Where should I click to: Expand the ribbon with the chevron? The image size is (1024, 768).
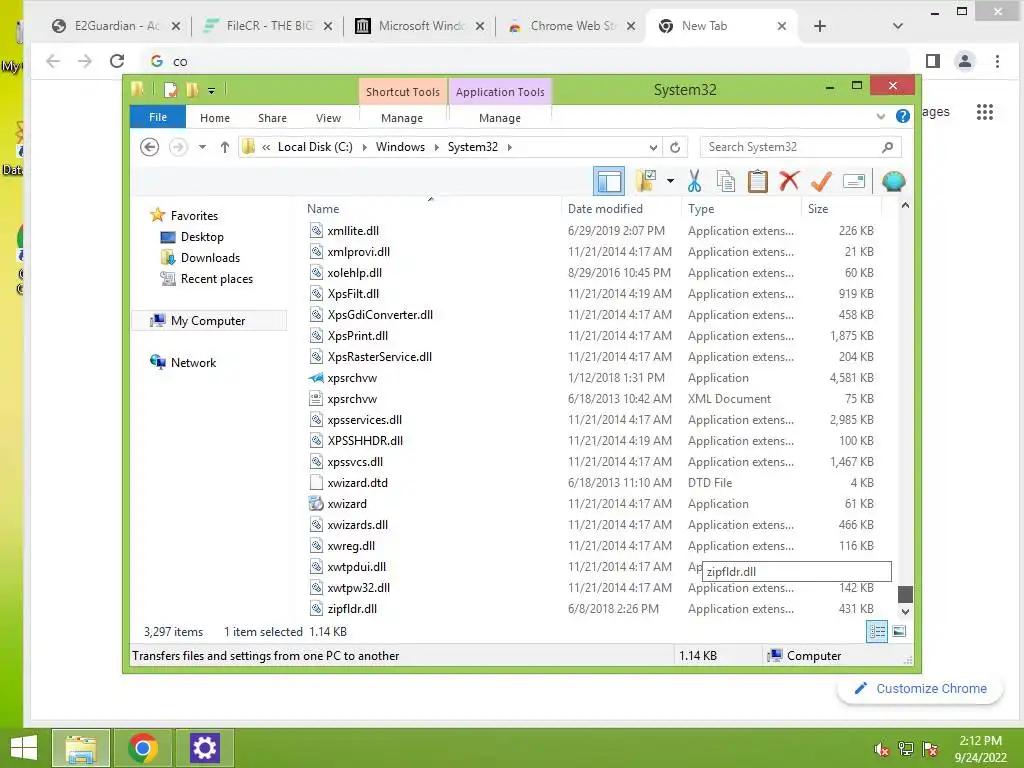coord(880,116)
